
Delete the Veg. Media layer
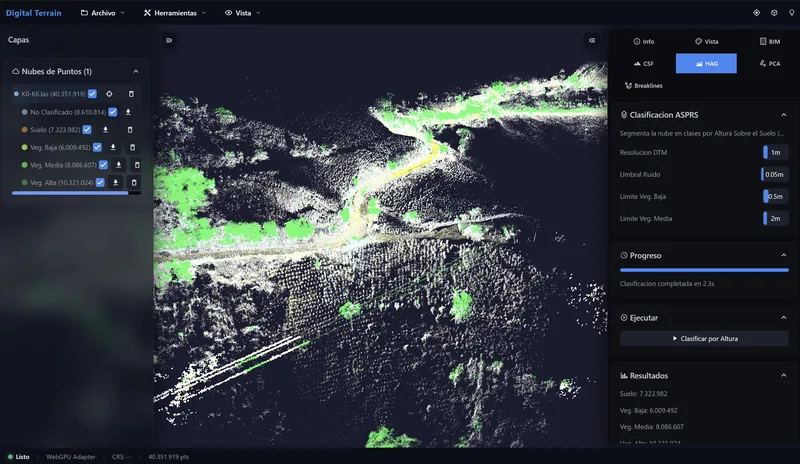pyautogui.click(x=137, y=165)
